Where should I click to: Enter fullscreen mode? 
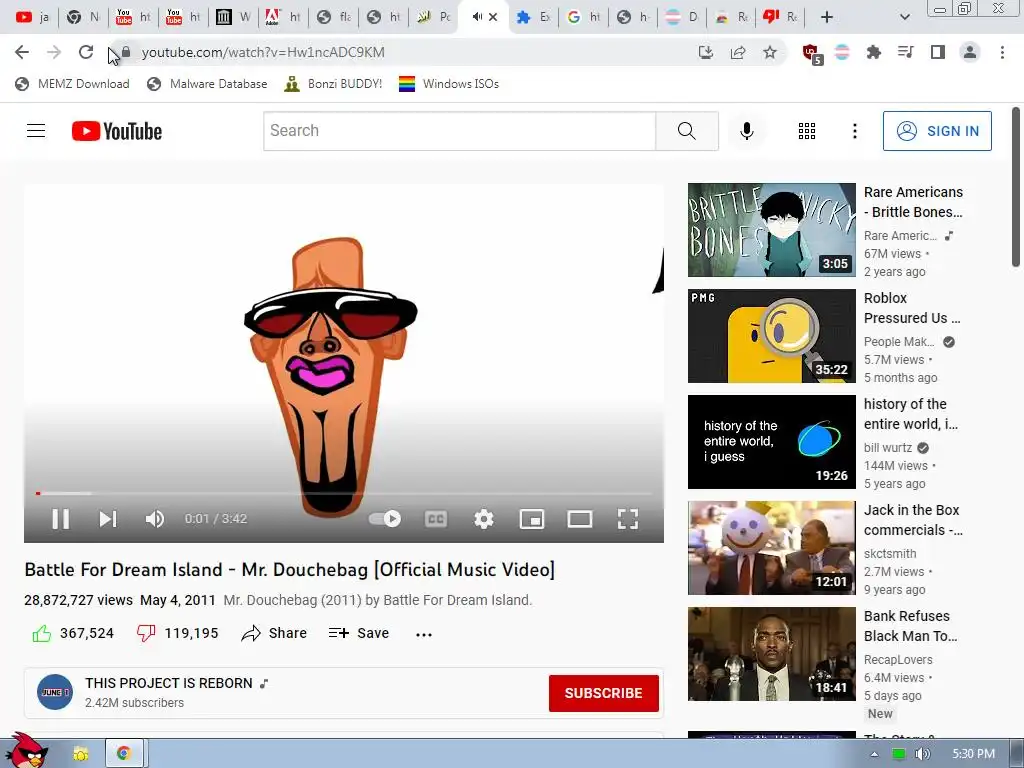click(628, 519)
